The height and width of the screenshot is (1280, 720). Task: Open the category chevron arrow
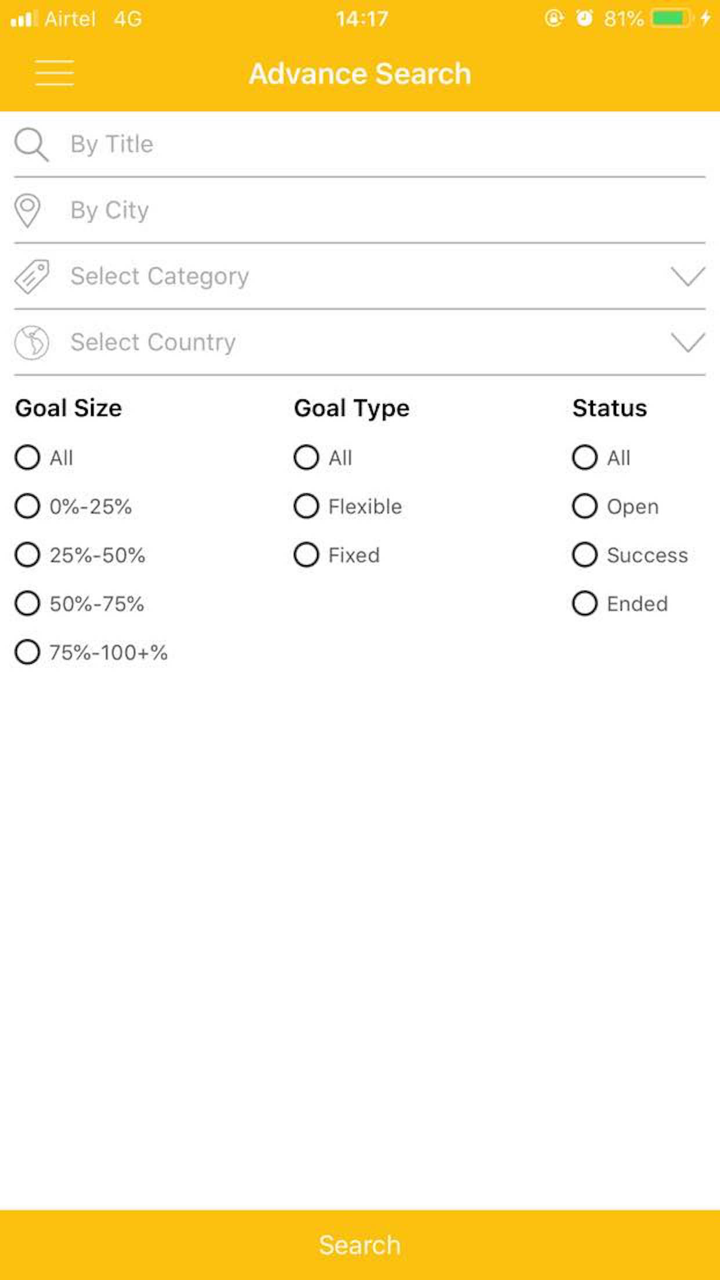point(688,276)
